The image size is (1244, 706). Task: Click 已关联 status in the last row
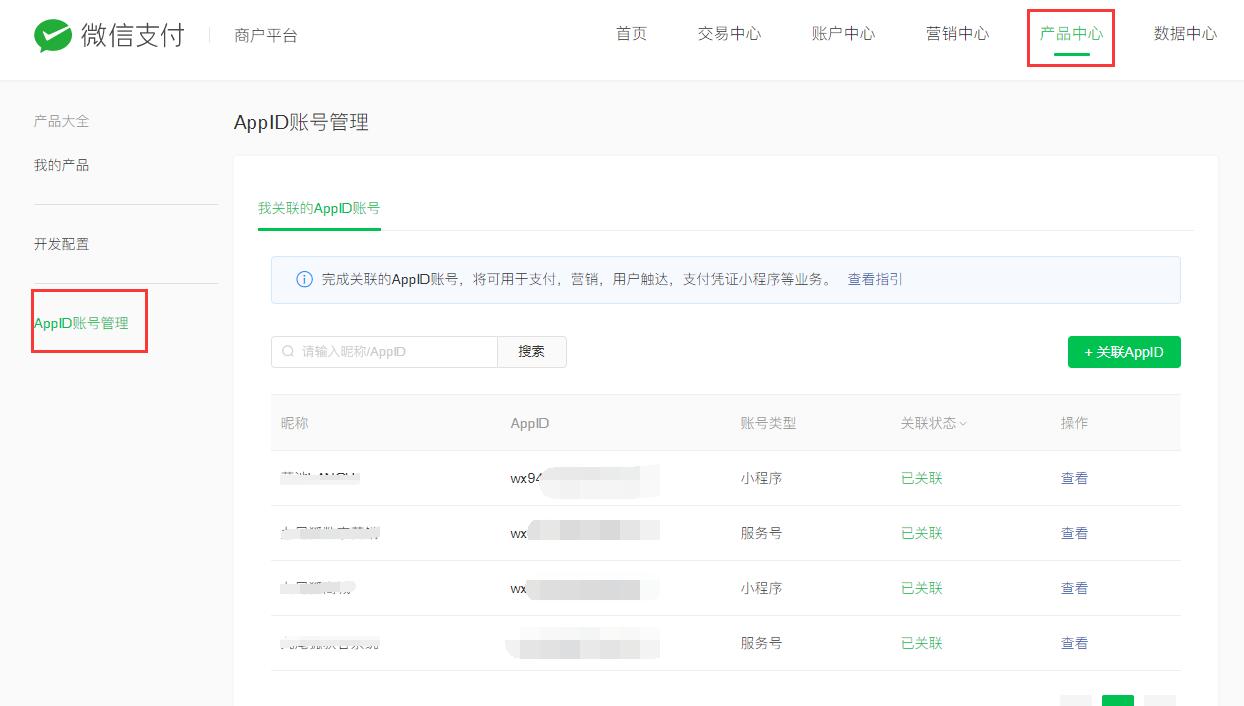922,643
